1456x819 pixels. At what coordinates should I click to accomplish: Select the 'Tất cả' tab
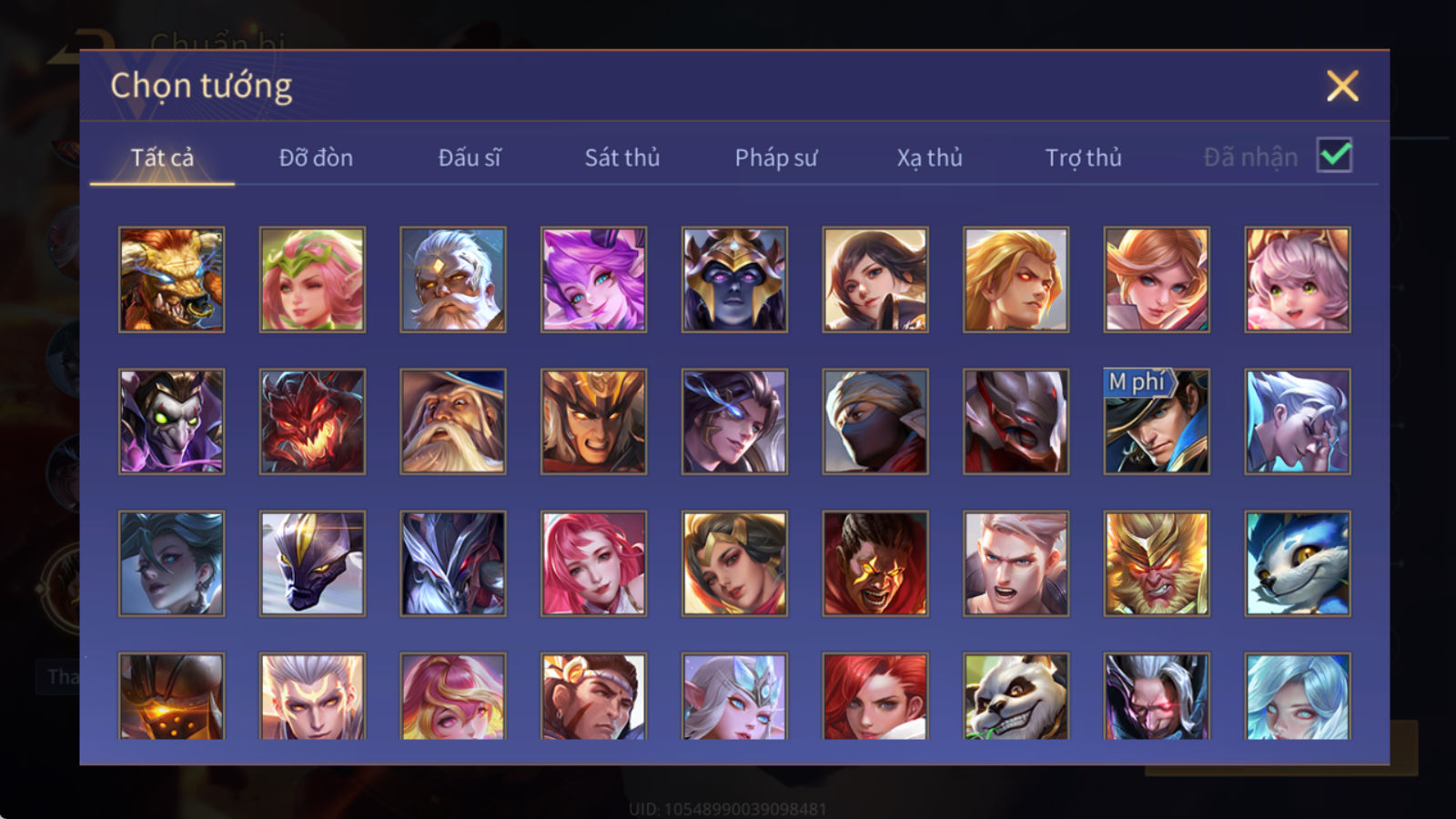(162, 157)
